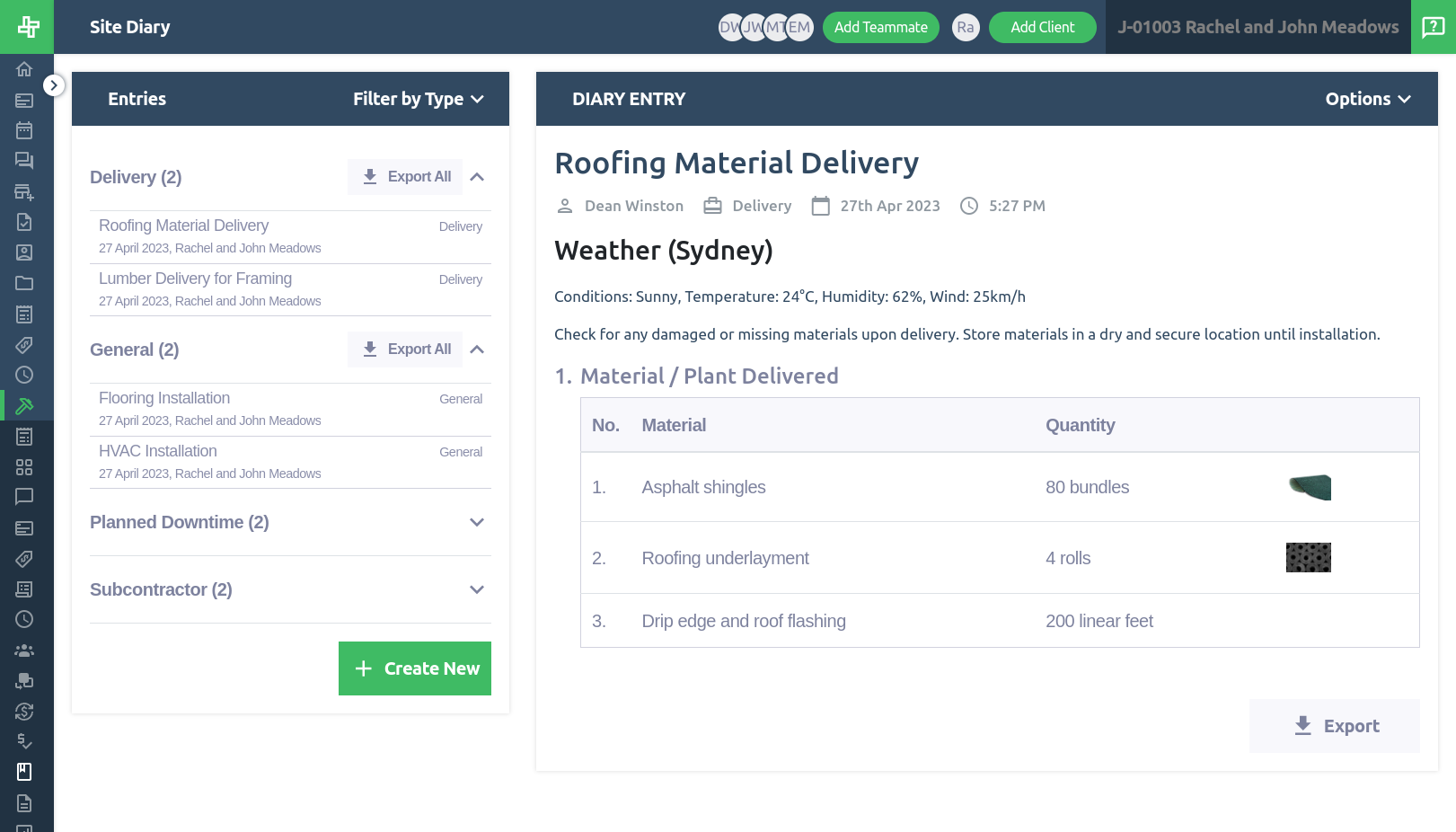Image resolution: width=1456 pixels, height=832 pixels.
Task: Open the folder icon in the sidebar
Action: point(24,282)
